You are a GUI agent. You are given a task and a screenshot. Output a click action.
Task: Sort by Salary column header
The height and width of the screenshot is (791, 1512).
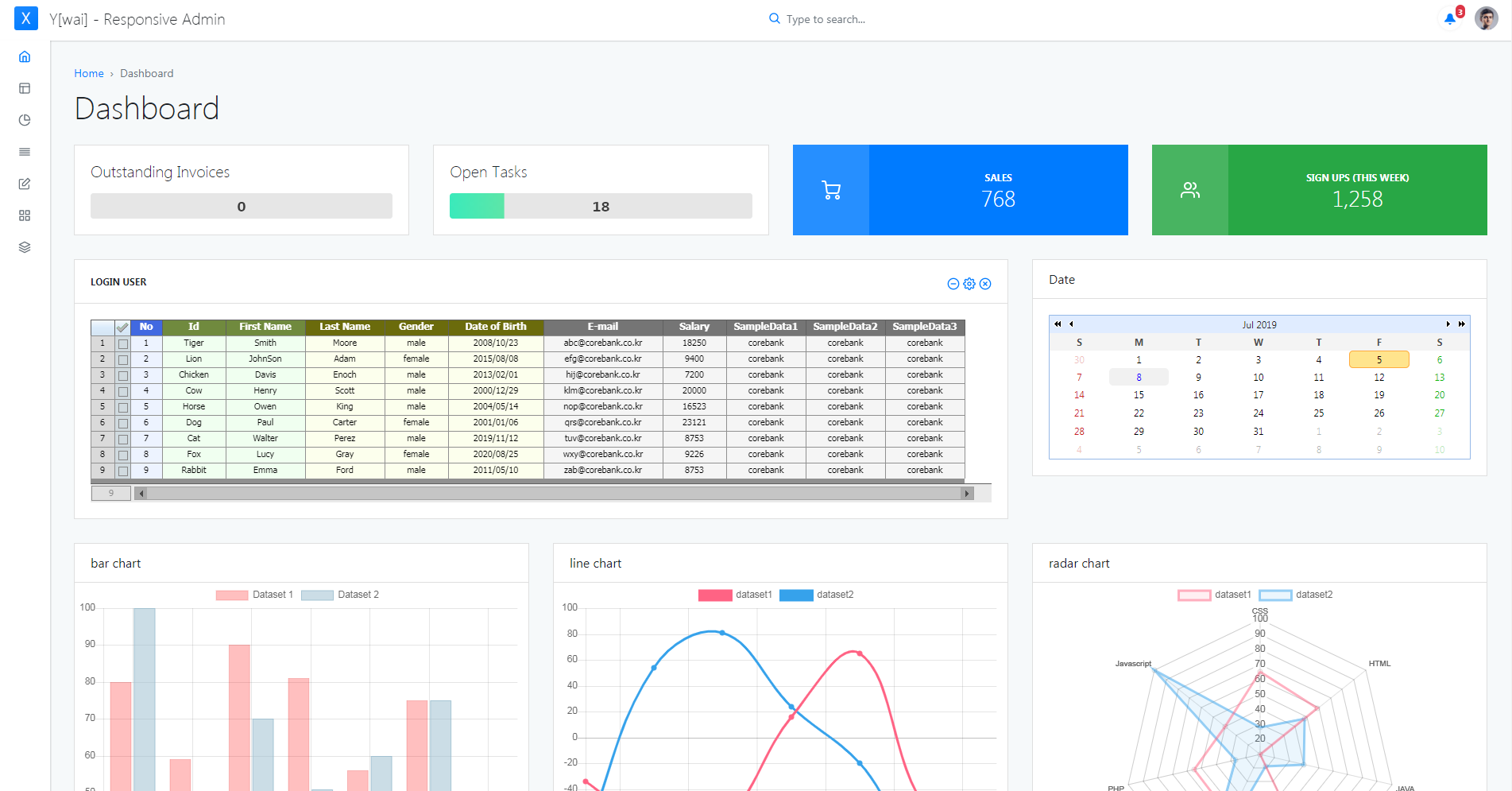[694, 327]
